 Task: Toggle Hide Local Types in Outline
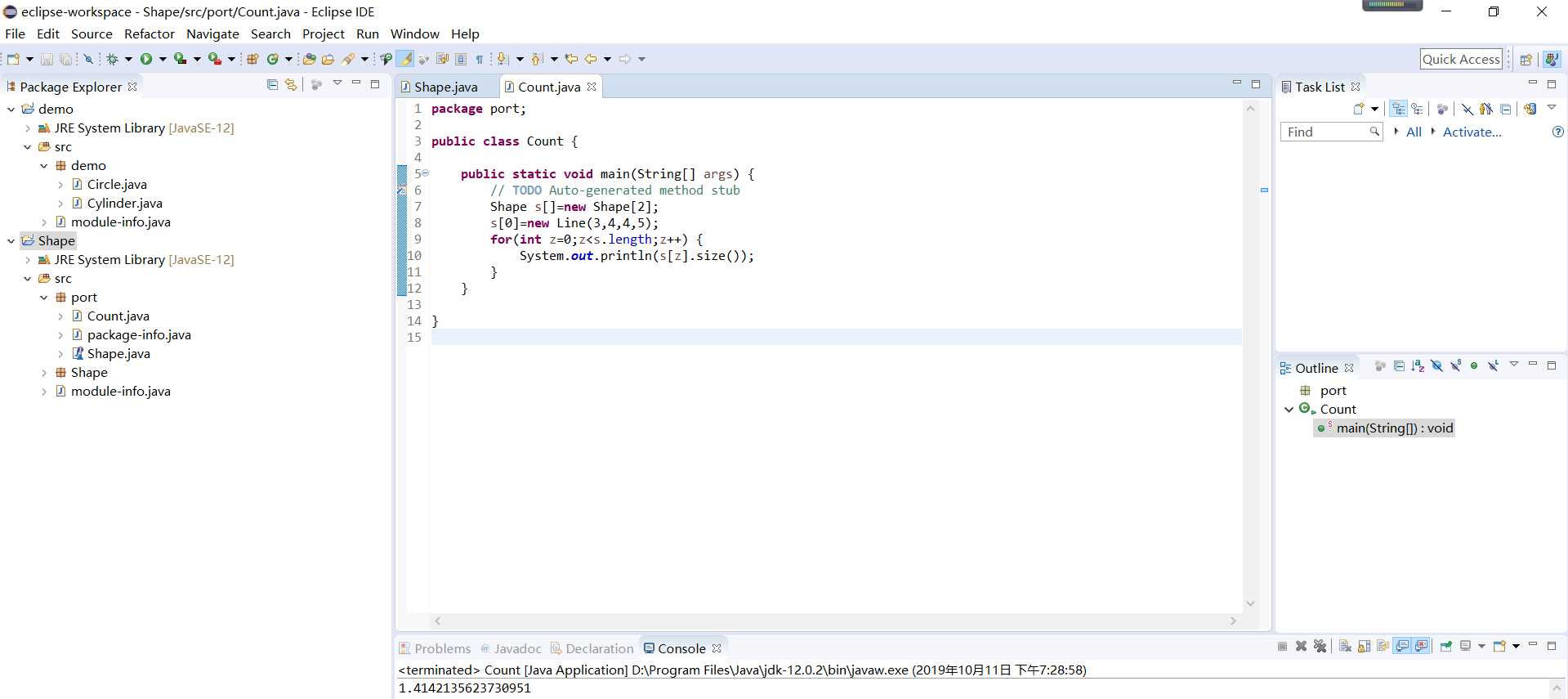[1493, 365]
